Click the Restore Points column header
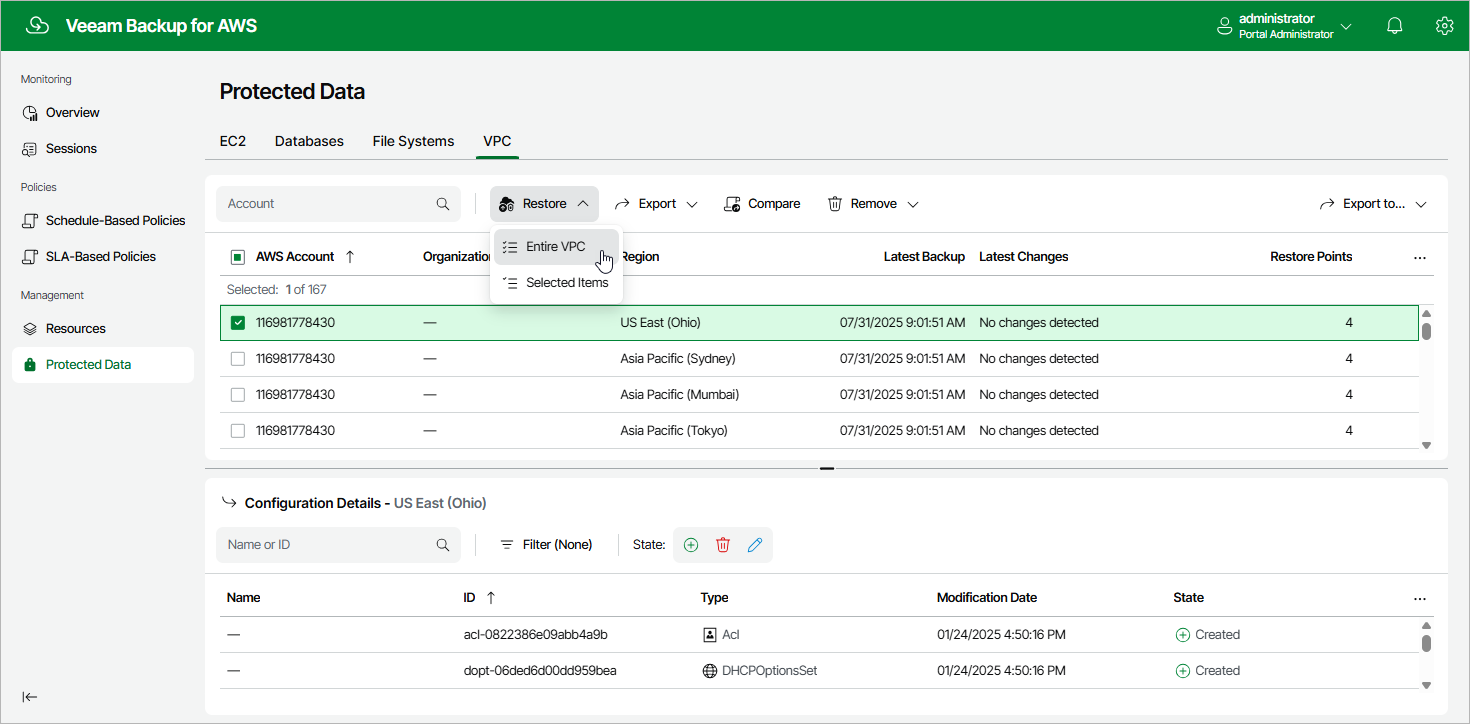Image resolution: width=1470 pixels, height=724 pixels. click(1311, 257)
